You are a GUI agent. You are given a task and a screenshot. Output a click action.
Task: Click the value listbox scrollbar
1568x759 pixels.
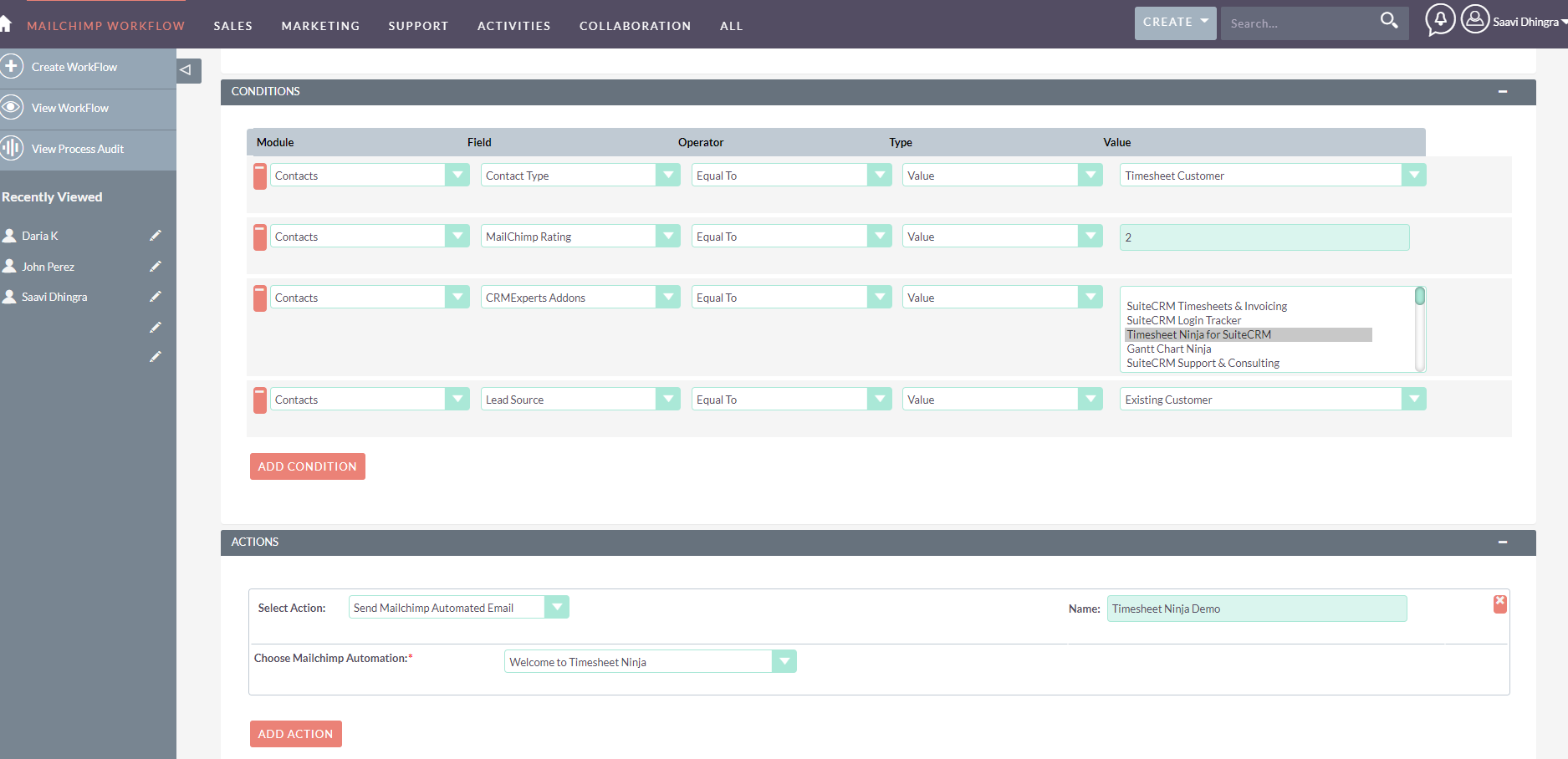1419,329
